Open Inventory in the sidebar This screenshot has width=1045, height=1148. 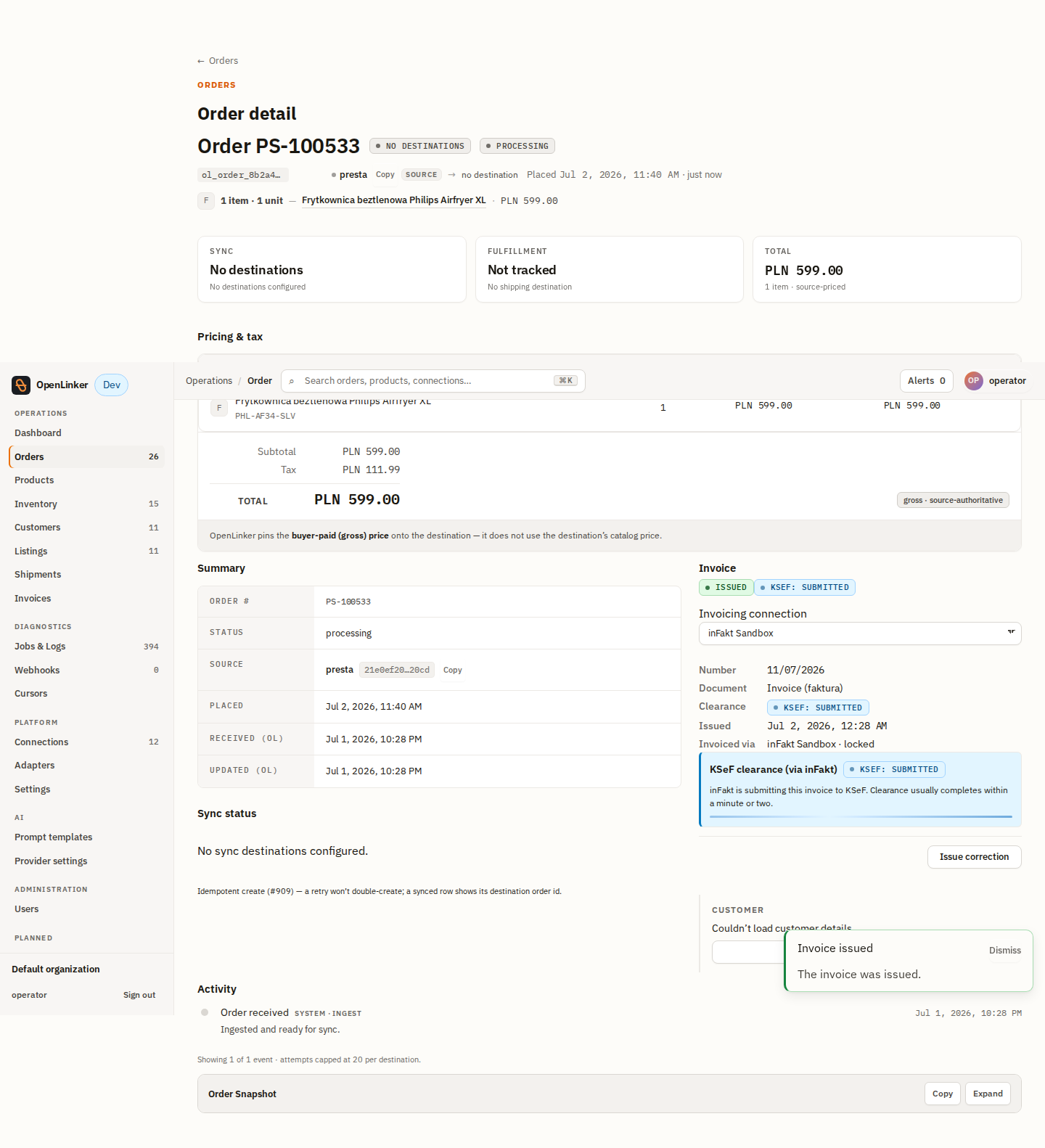click(x=86, y=504)
